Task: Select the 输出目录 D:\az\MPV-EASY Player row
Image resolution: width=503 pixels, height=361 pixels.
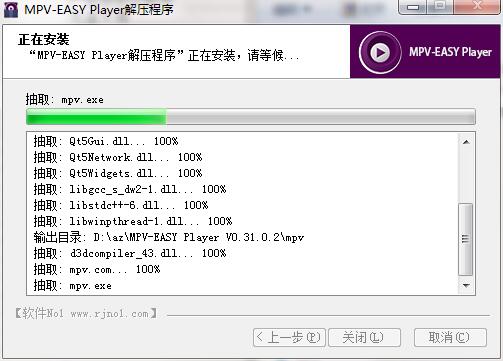Action: [169, 237]
